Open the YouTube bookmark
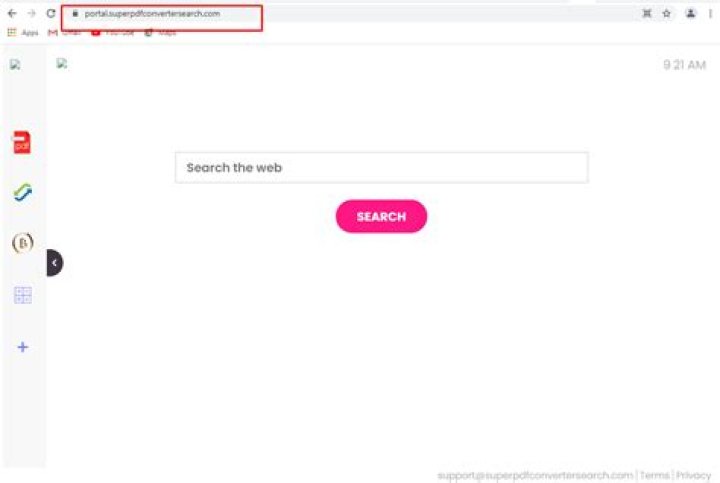This screenshot has height=483, width=720. pyautogui.click(x=112, y=33)
